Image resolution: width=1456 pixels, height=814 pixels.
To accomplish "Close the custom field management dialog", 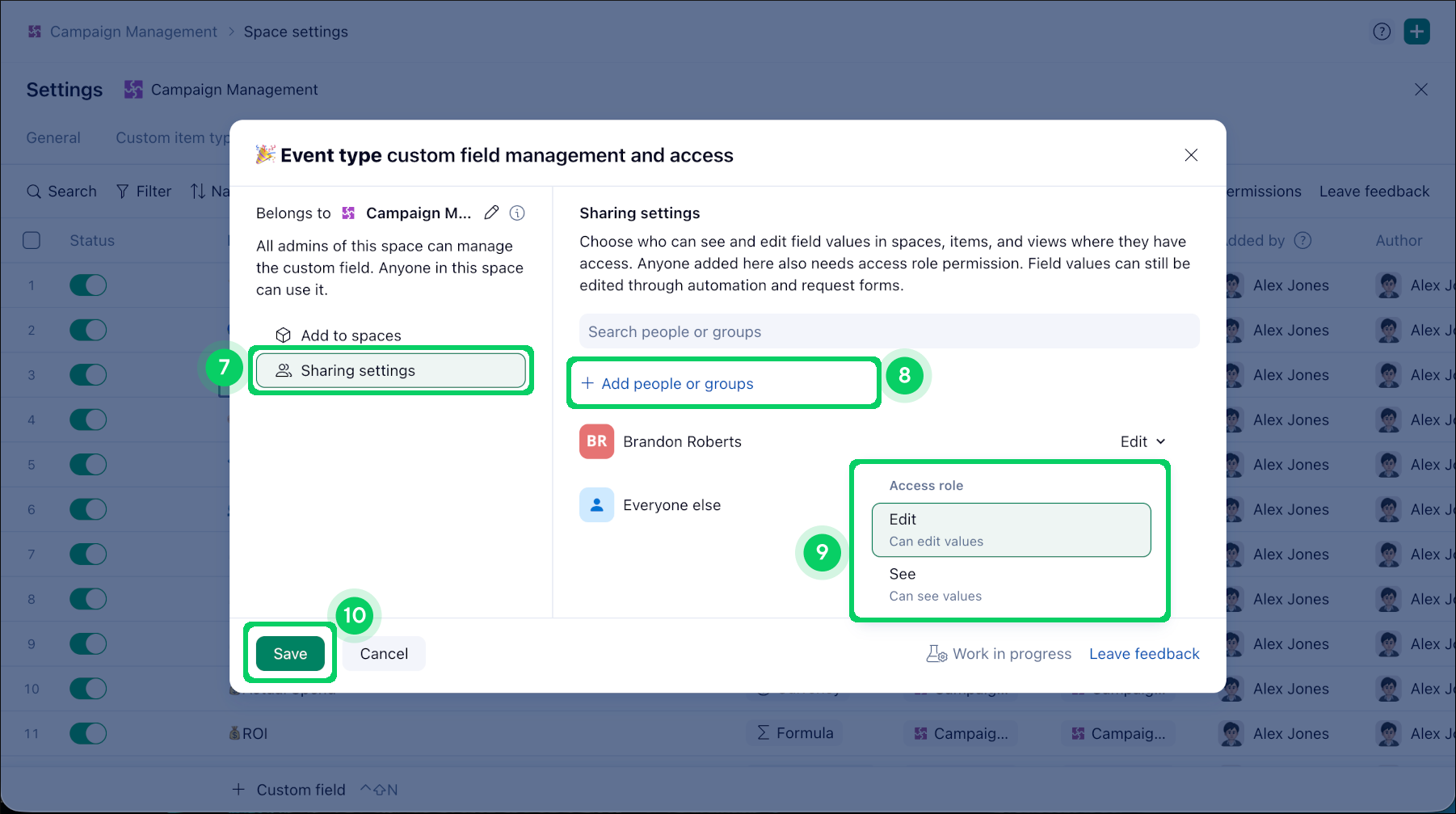I will pyautogui.click(x=1191, y=155).
